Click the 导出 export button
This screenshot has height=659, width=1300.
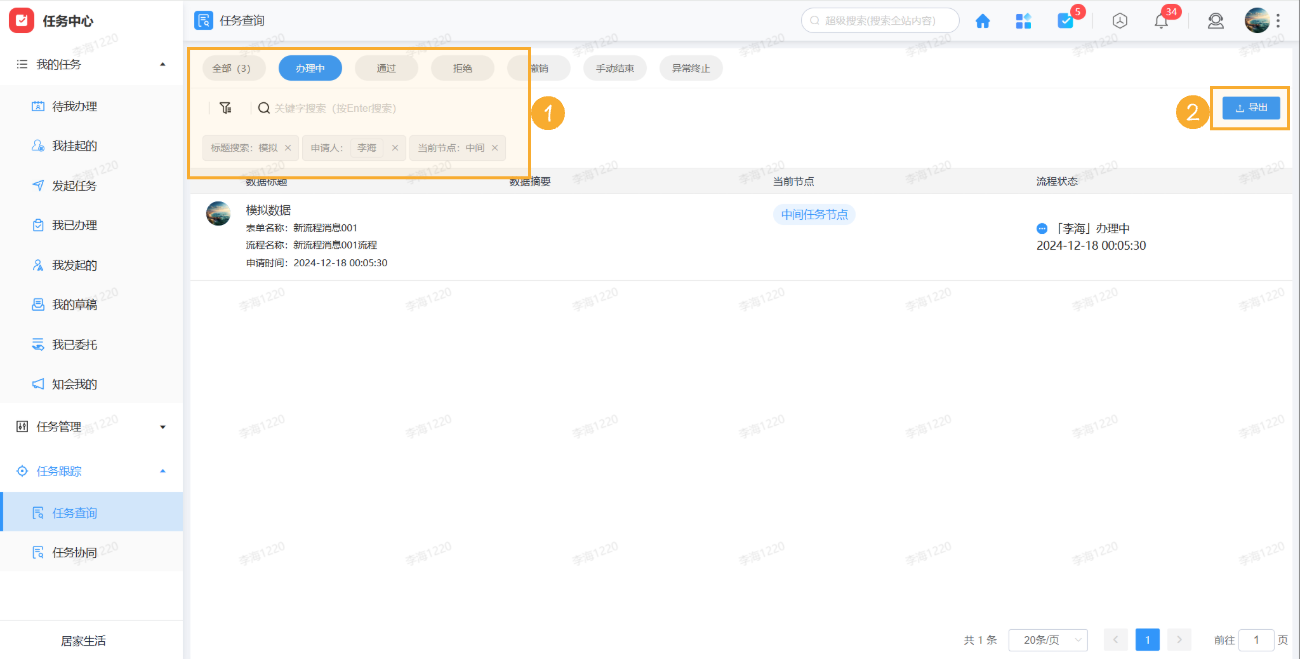(1250, 108)
